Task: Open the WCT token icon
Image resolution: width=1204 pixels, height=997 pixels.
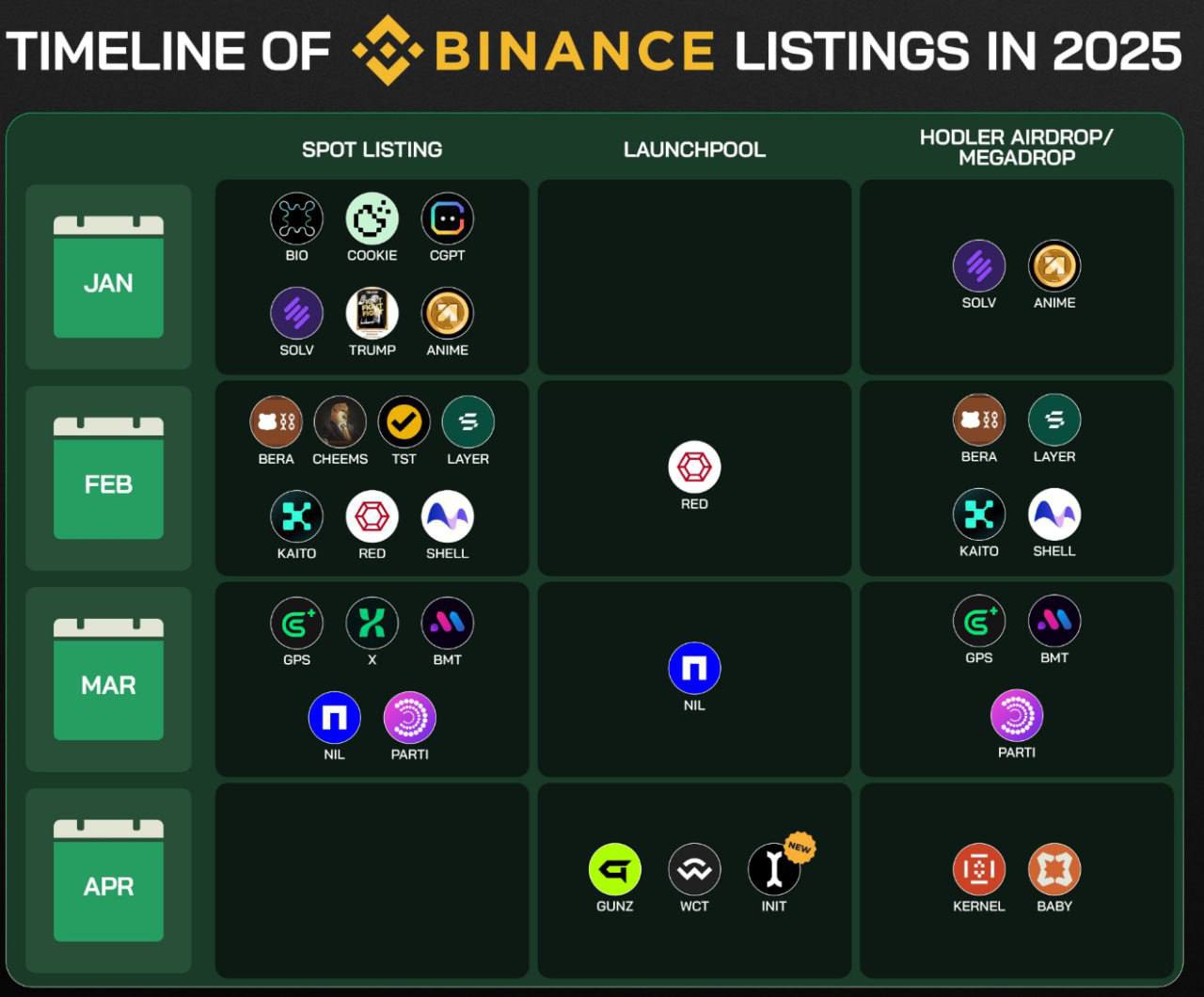Action: click(694, 869)
